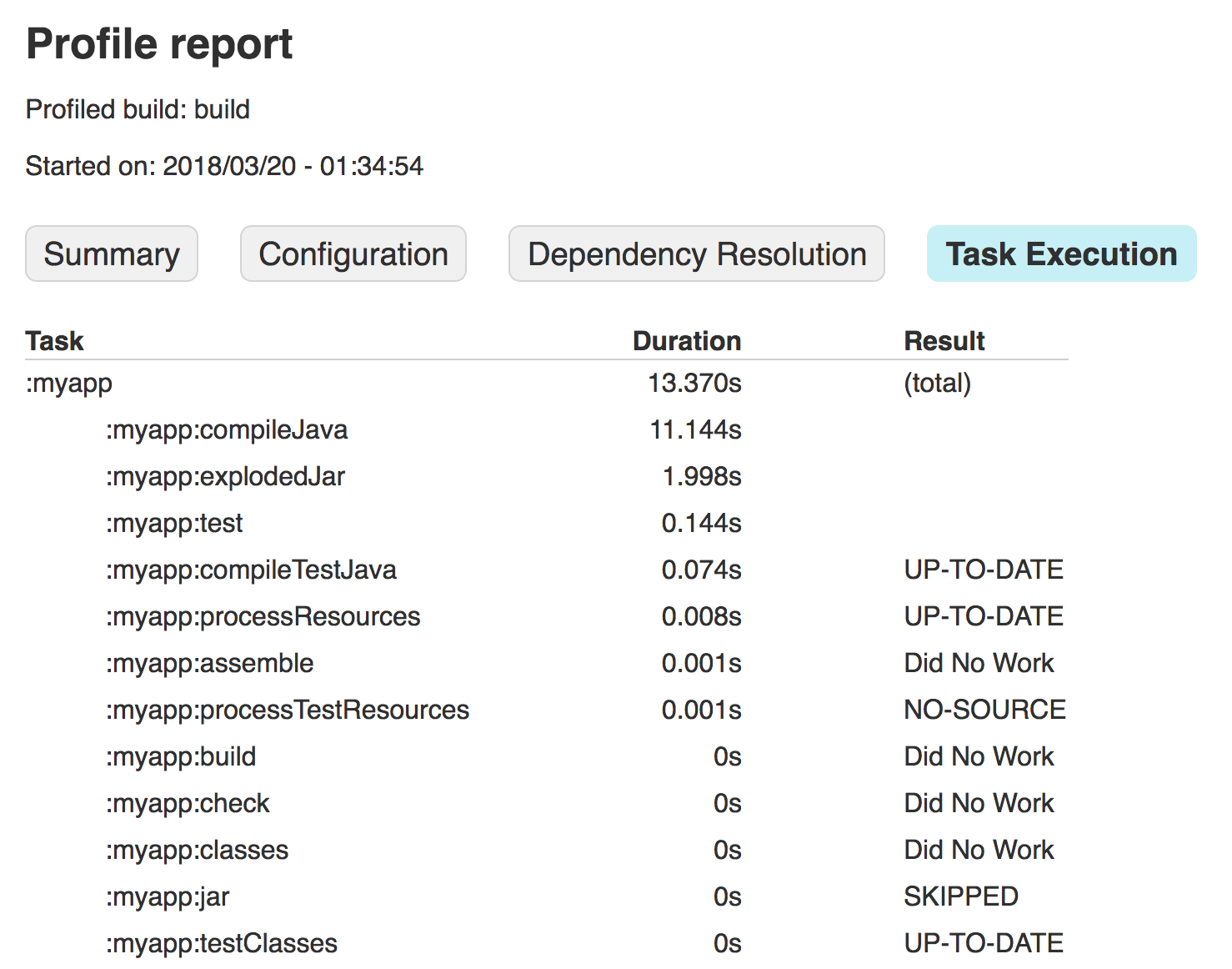Click the UP-TO-DATE result for testClasses
This screenshot has height=969, width=1232.
click(x=984, y=943)
